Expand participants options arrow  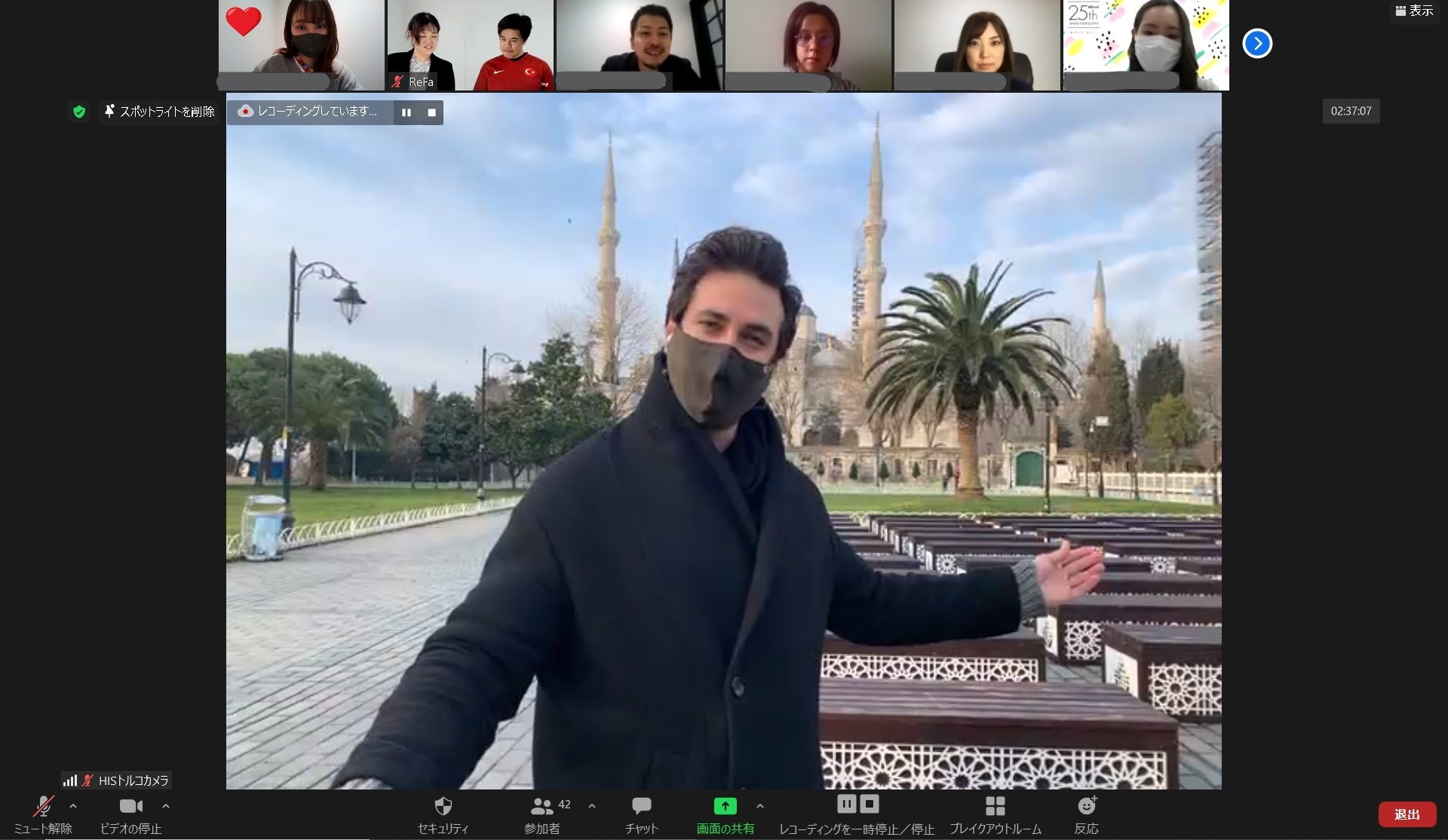[x=592, y=806]
